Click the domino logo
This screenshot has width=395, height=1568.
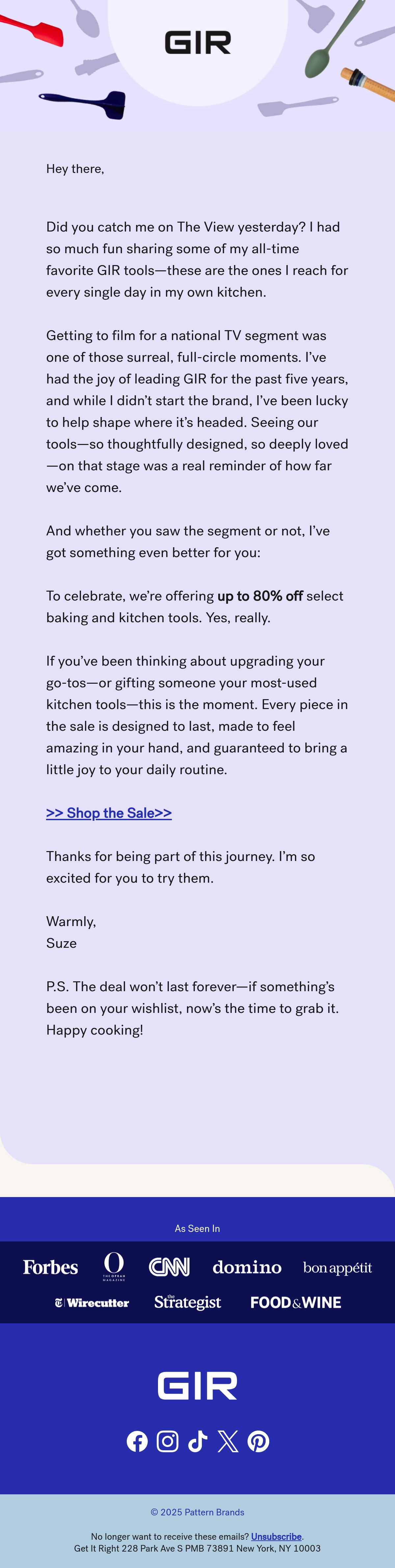coord(247,1267)
